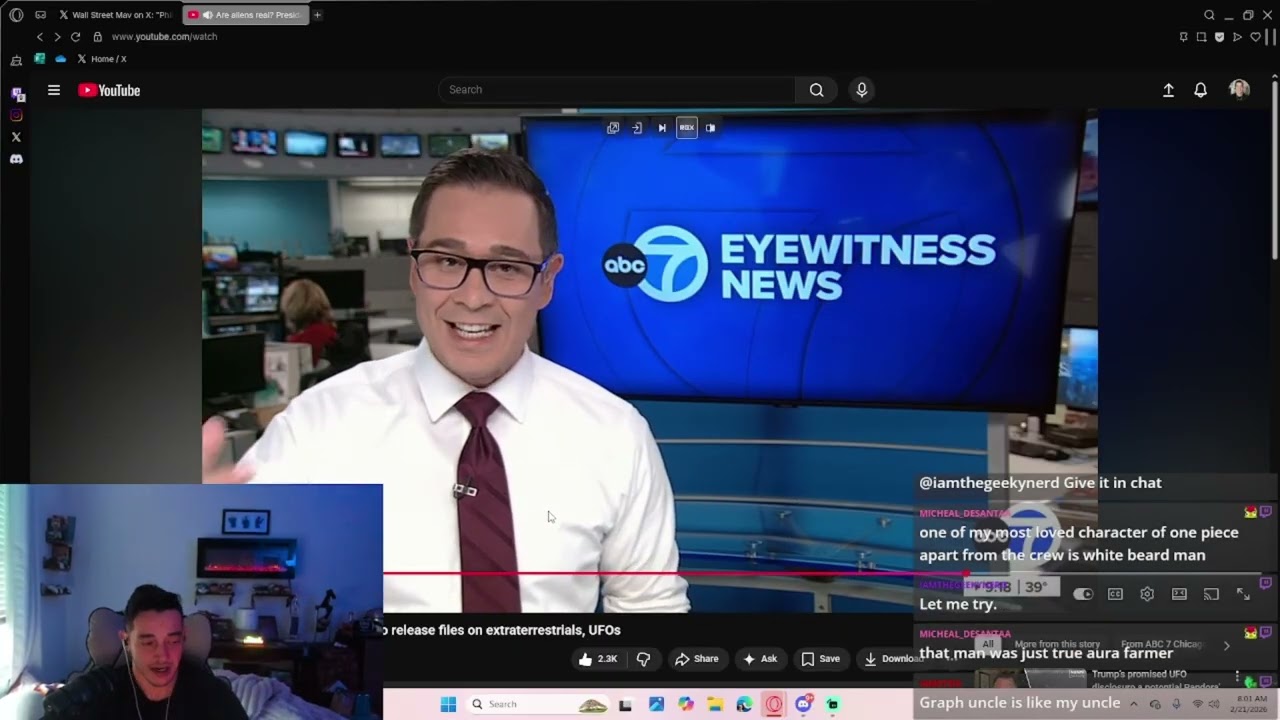This screenshot has height=720, width=1280.
Task: Skip to next video in overlay
Action: [662, 128]
